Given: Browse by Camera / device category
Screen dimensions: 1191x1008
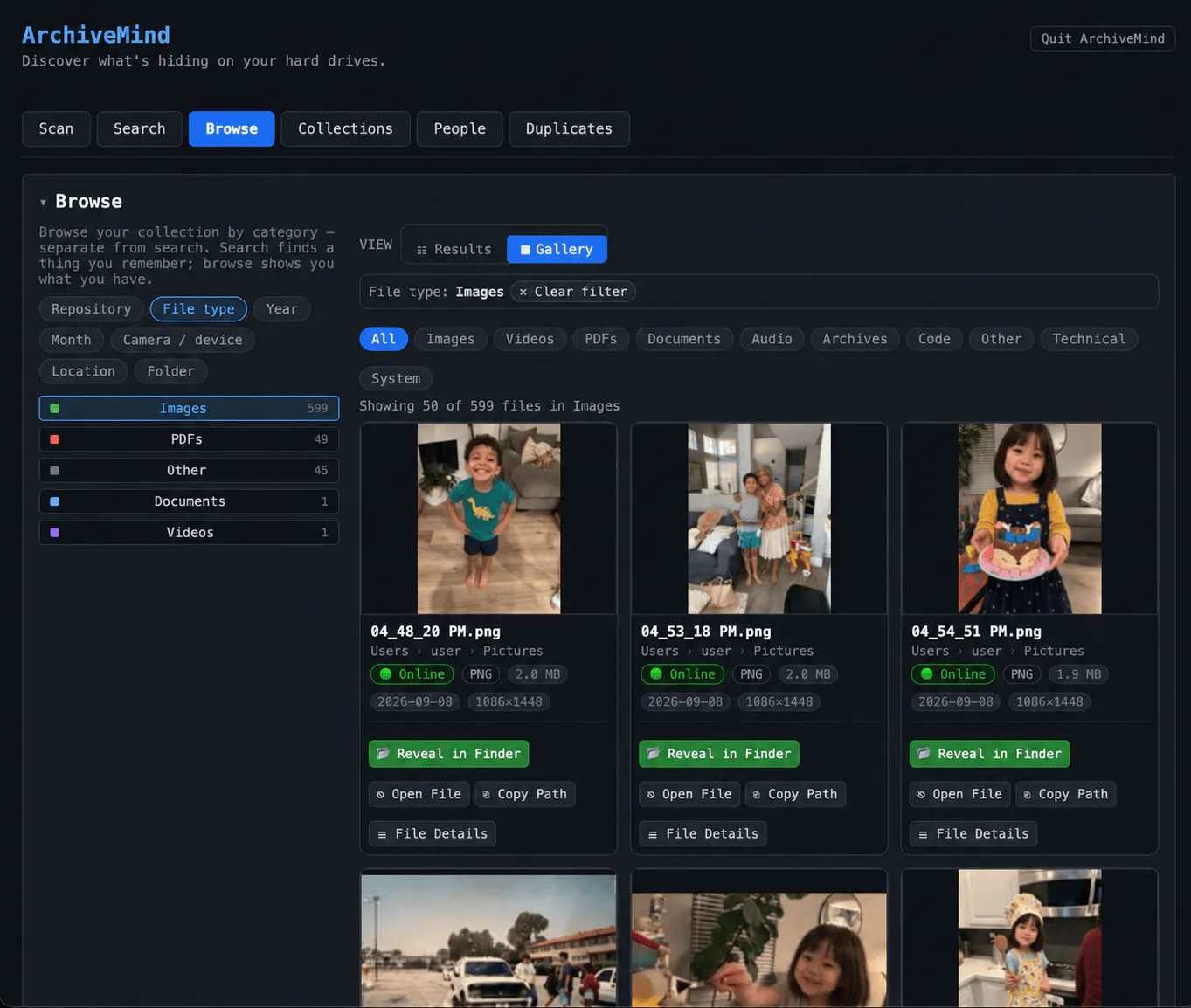Looking at the screenshot, I should 183,340.
